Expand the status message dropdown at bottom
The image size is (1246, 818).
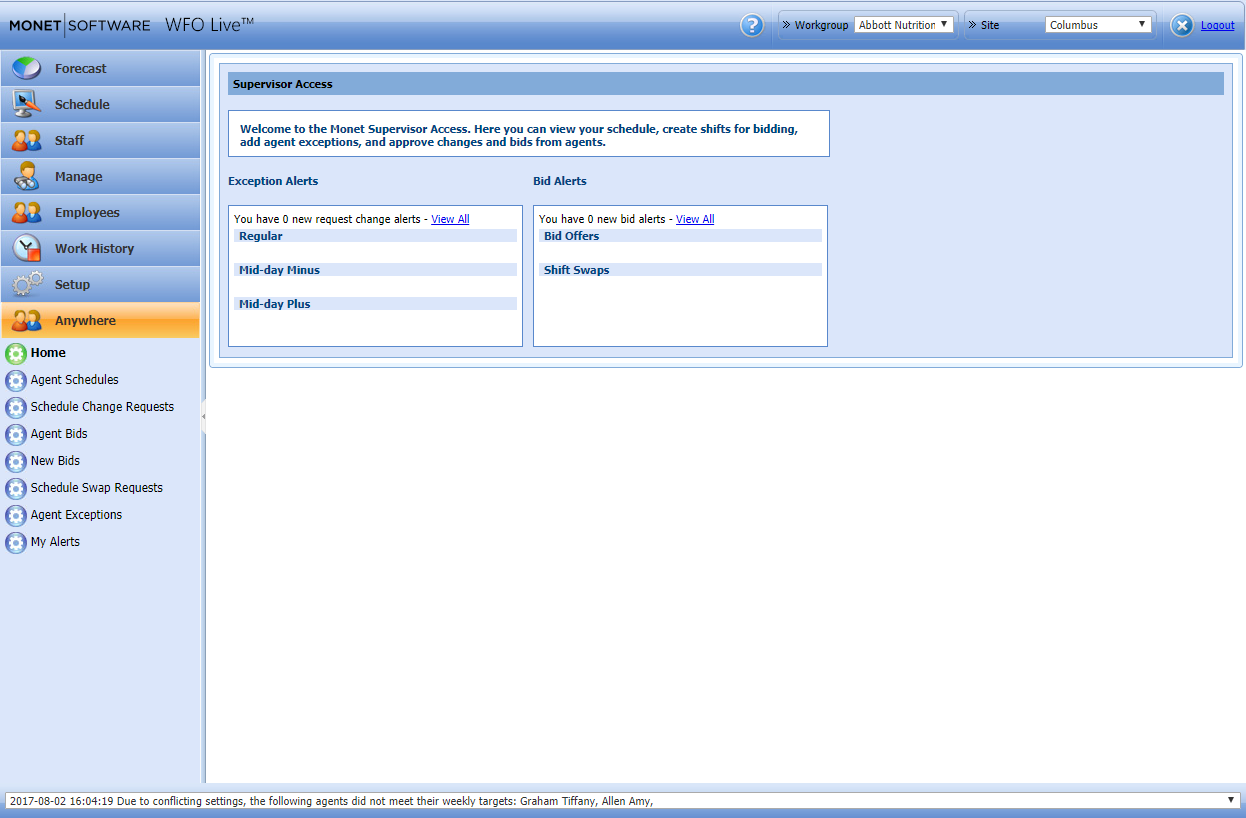1231,800
